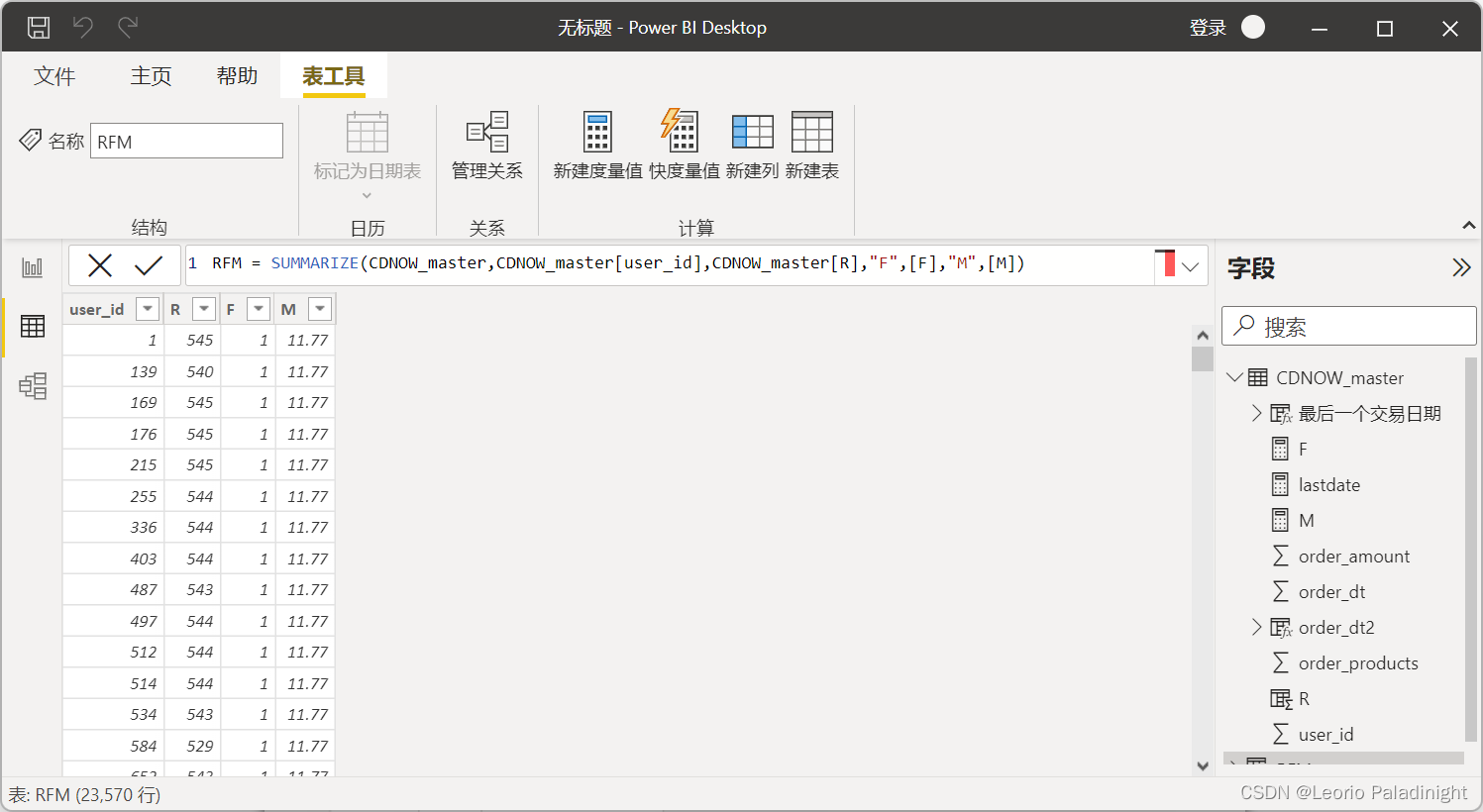Image resolution: width=1483 pixels, height=812 pixels.
Task: Expand the order_dt2 field hierarchy
Action: (x=1256, y=627)
